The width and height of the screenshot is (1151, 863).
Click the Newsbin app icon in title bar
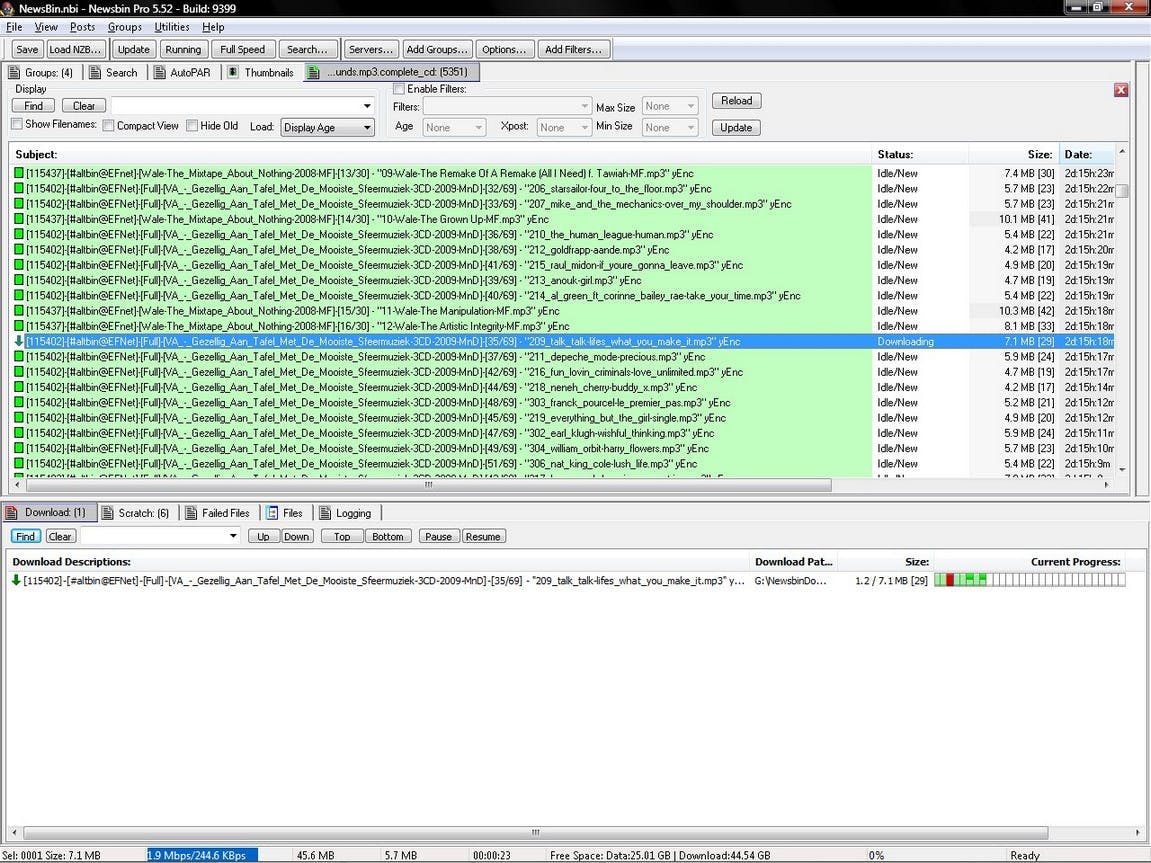(8, 8)
